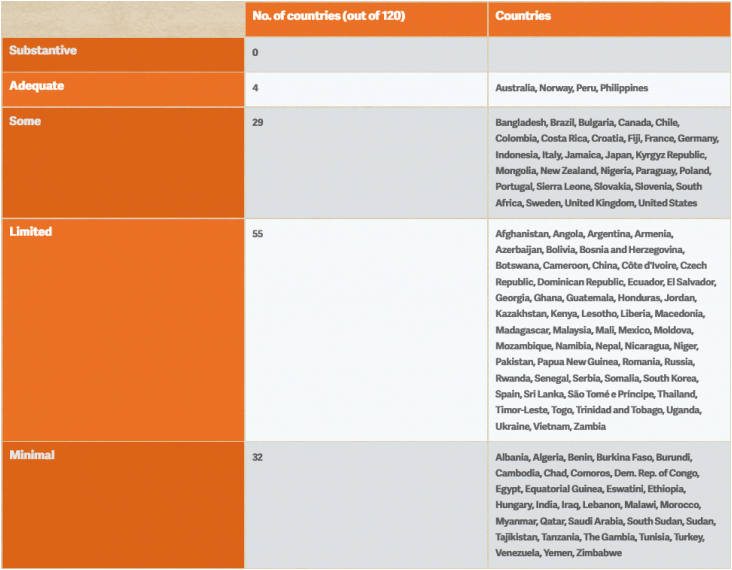Screen dimensions: 732x570
Task: Click the line starting 'Georgia, Ghana, Guatemala'
Action: pos(596,297)
